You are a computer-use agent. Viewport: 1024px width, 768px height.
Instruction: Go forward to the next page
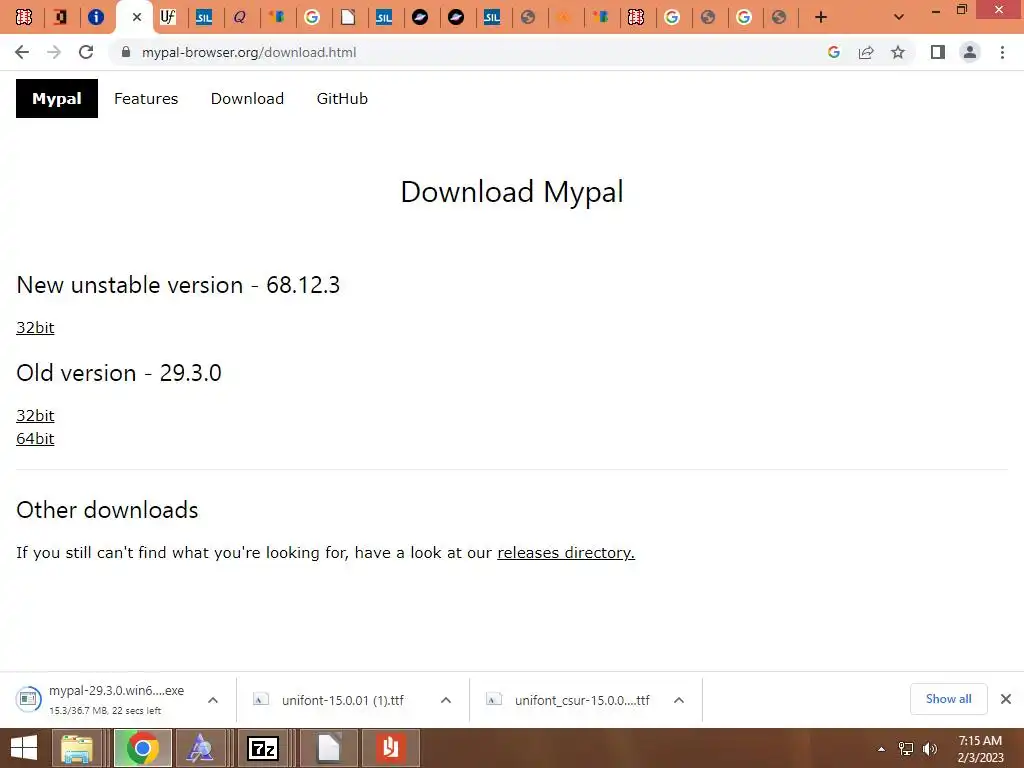click(x=54, y=52)
